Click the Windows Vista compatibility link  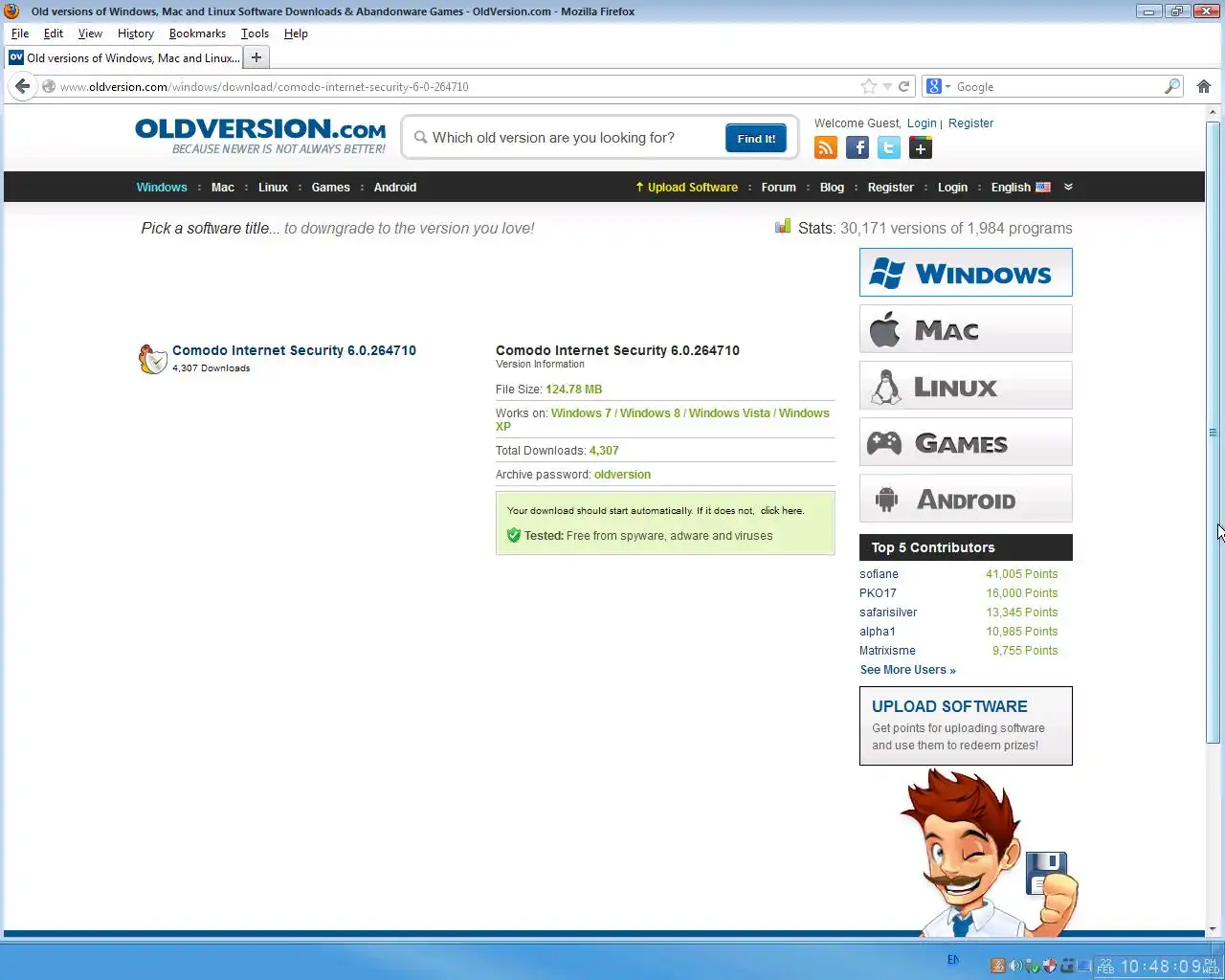point(729,413)
